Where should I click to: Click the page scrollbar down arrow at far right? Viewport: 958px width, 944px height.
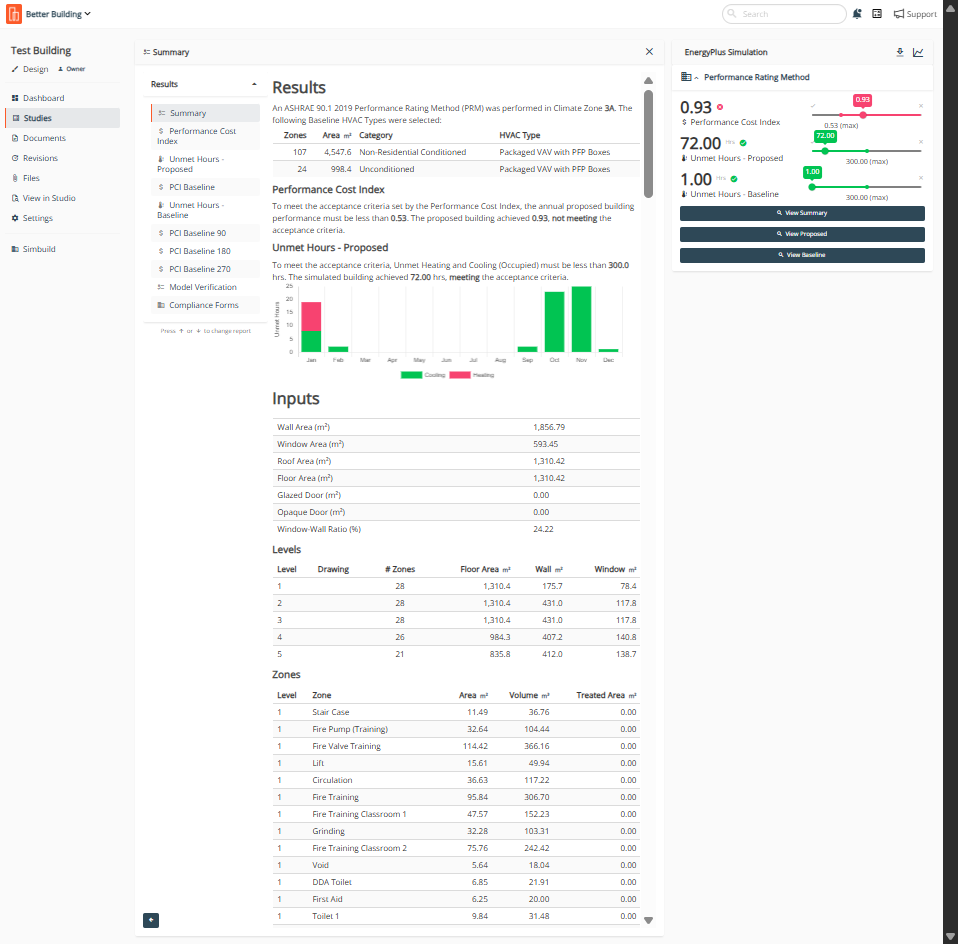tap(950, 937)
